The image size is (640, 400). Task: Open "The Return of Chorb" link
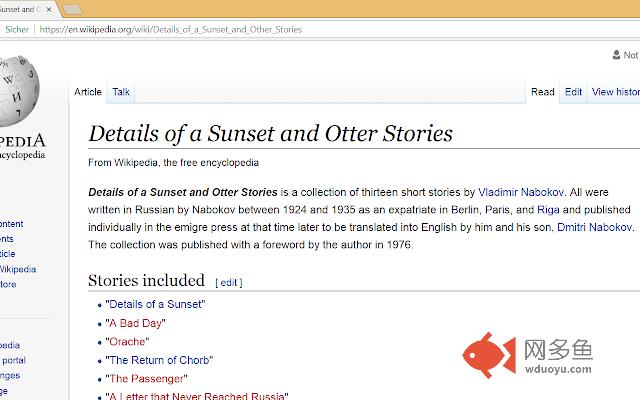(x=159, y=360)
